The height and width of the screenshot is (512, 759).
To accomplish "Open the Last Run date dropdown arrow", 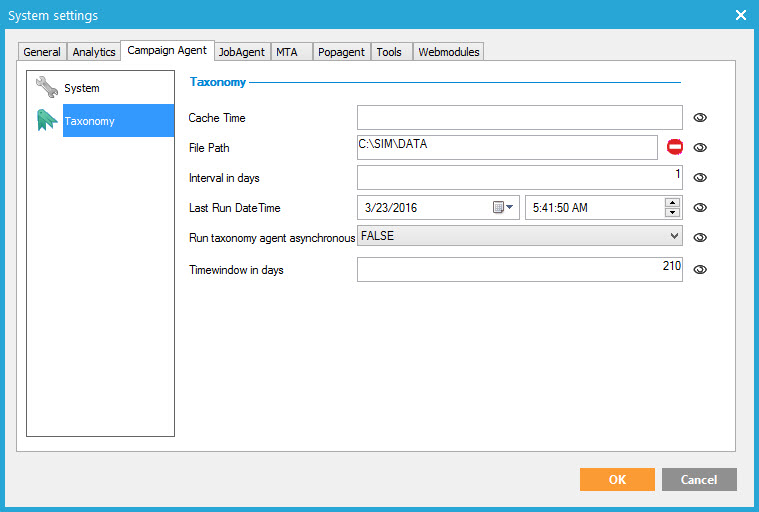I will [510, 207].
